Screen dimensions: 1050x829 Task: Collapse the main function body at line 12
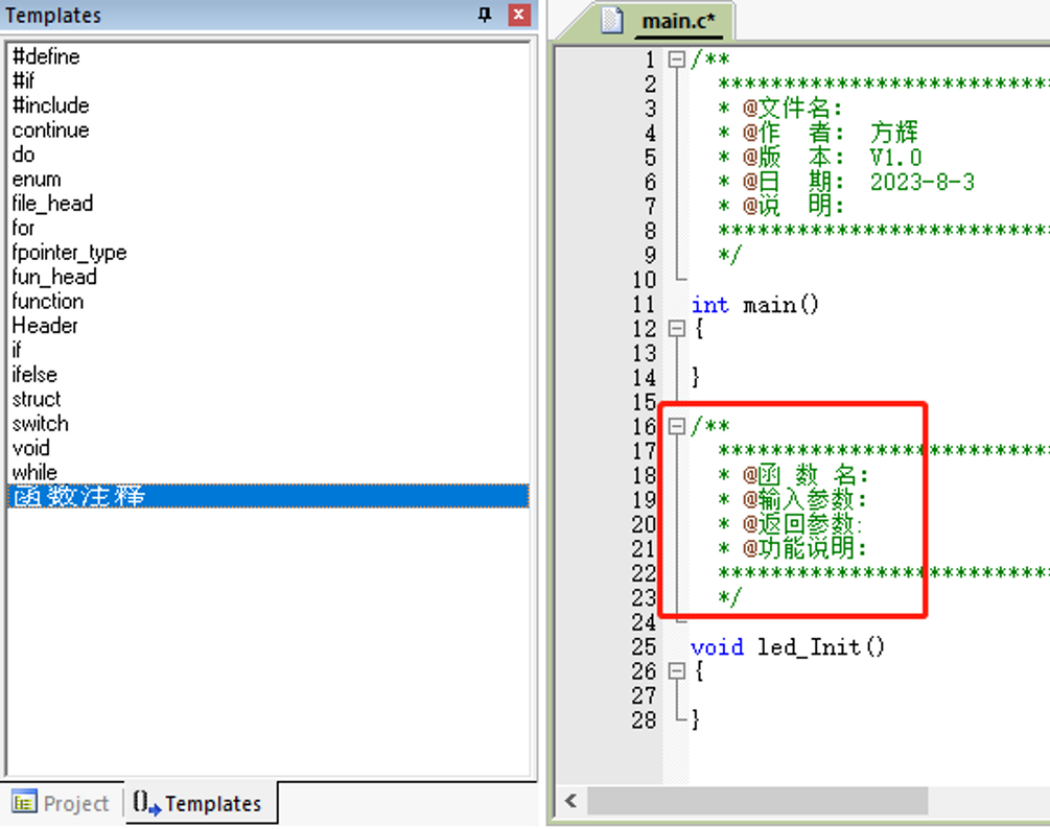(677, 329)
